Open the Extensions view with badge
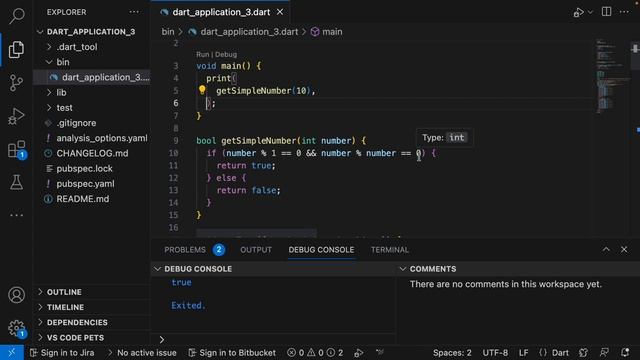This screenshot has height=360, width=640. point(17,149)
